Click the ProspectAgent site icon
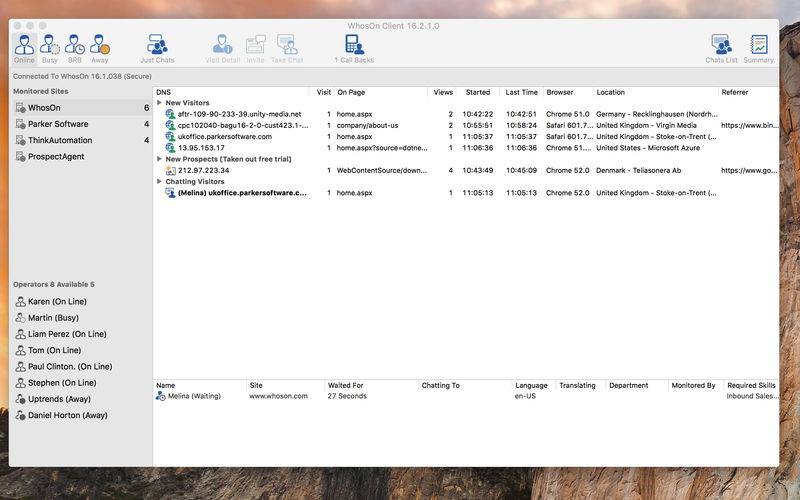 [x=20, y=157]
